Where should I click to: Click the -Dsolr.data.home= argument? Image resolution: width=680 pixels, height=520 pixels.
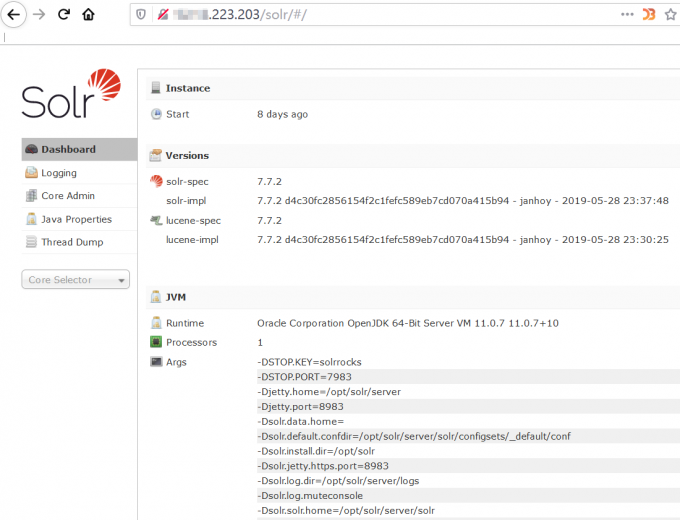[300, 421]
